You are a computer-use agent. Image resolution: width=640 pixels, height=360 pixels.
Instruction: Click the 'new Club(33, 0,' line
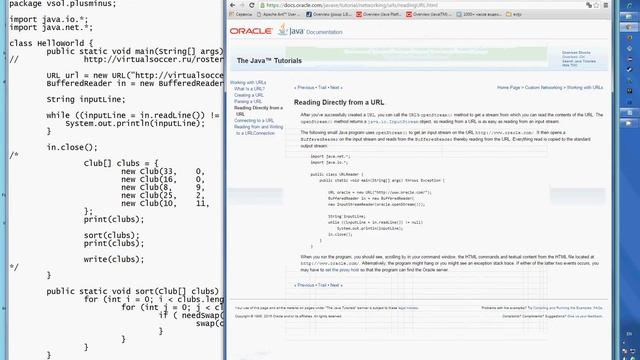point(163,171)
